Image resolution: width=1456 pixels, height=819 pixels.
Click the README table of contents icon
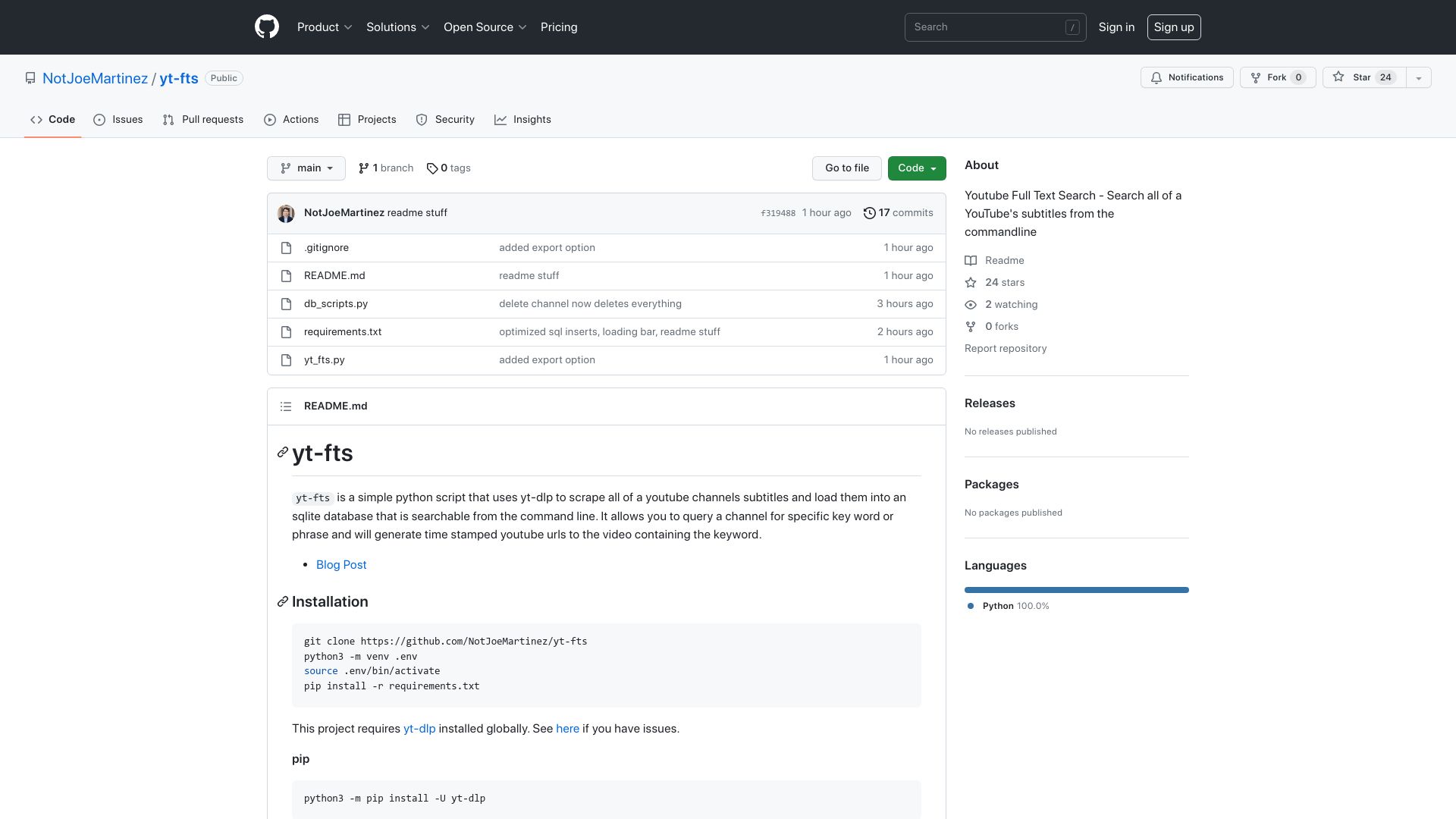(x=286, y=406)
